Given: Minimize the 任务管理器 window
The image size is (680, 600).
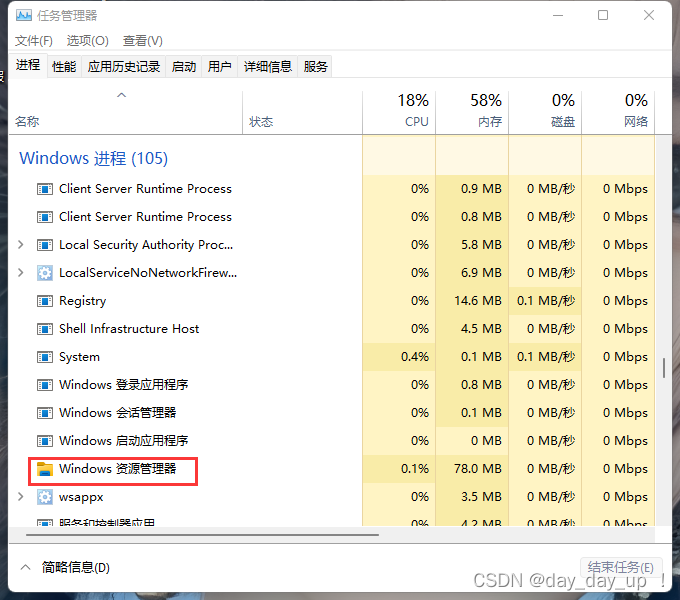Looking at the screenshot, I should [558, 16].
